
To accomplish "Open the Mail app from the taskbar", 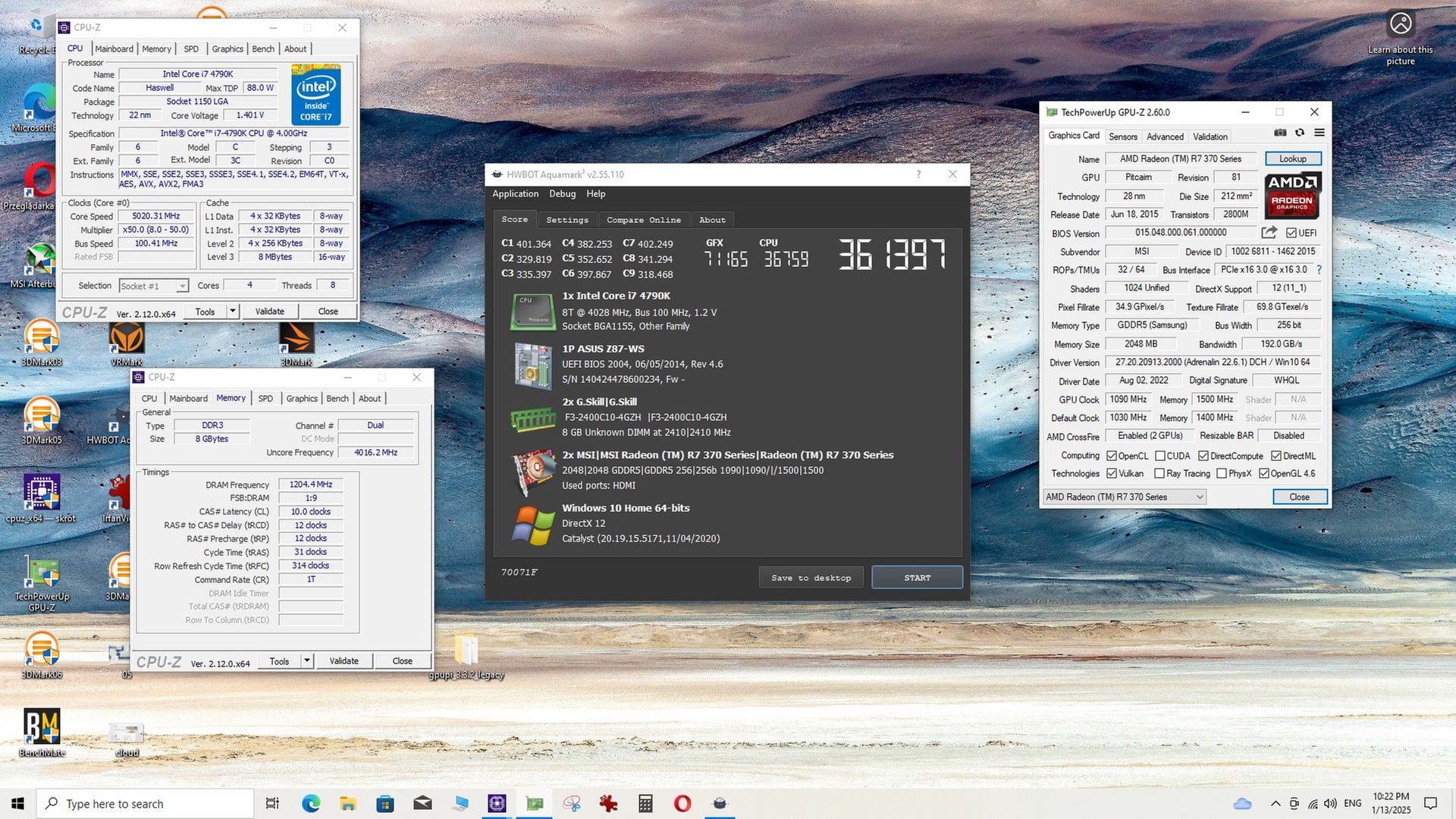I will point(422,803).
